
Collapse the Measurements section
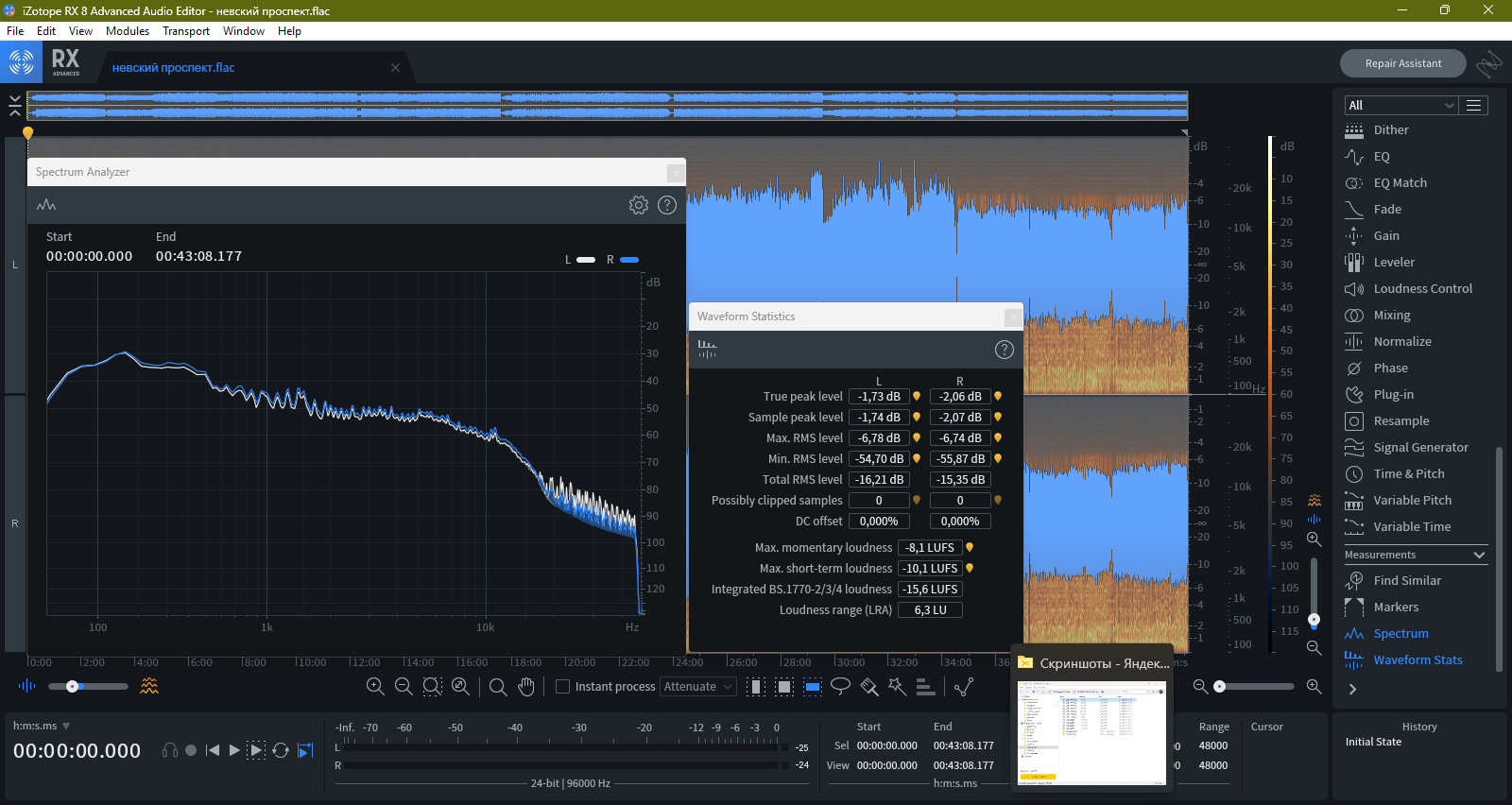pos(1479,555)
